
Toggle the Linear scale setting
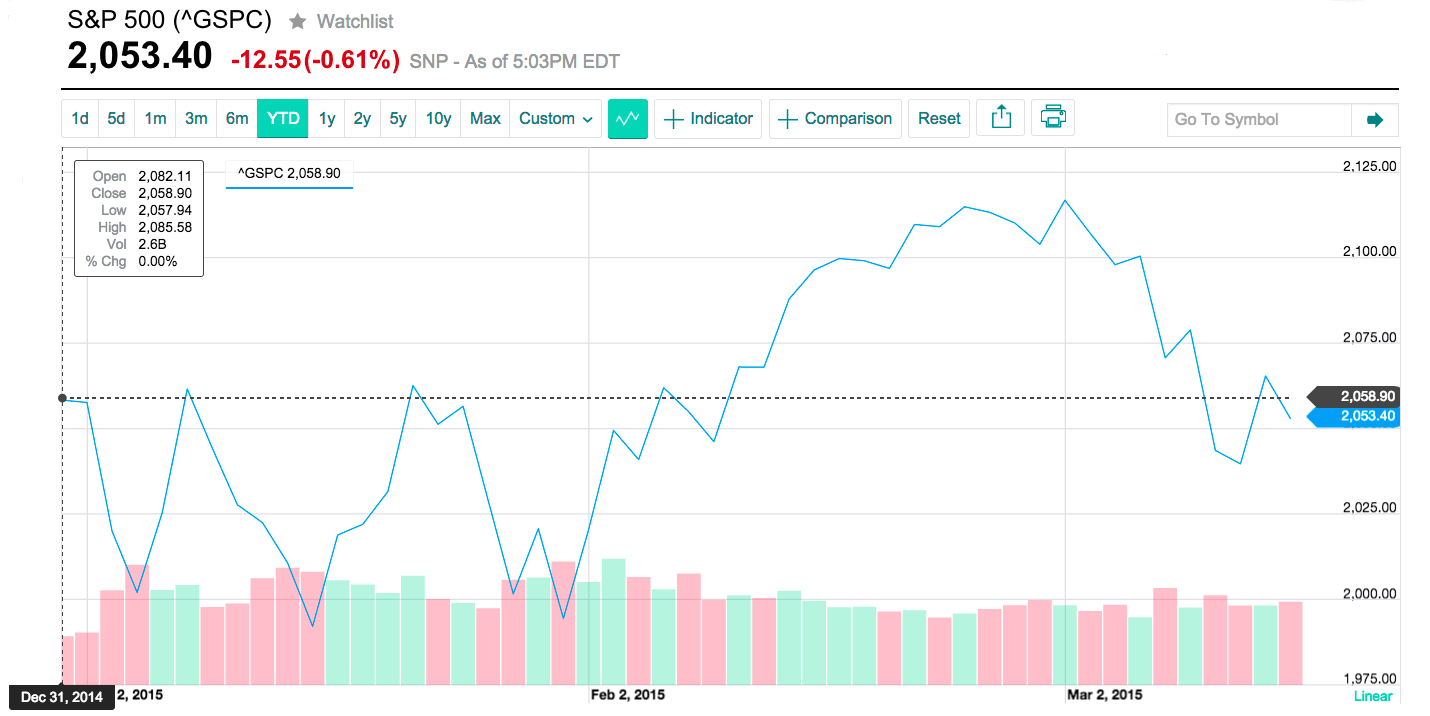click(x=1372, y=696)
